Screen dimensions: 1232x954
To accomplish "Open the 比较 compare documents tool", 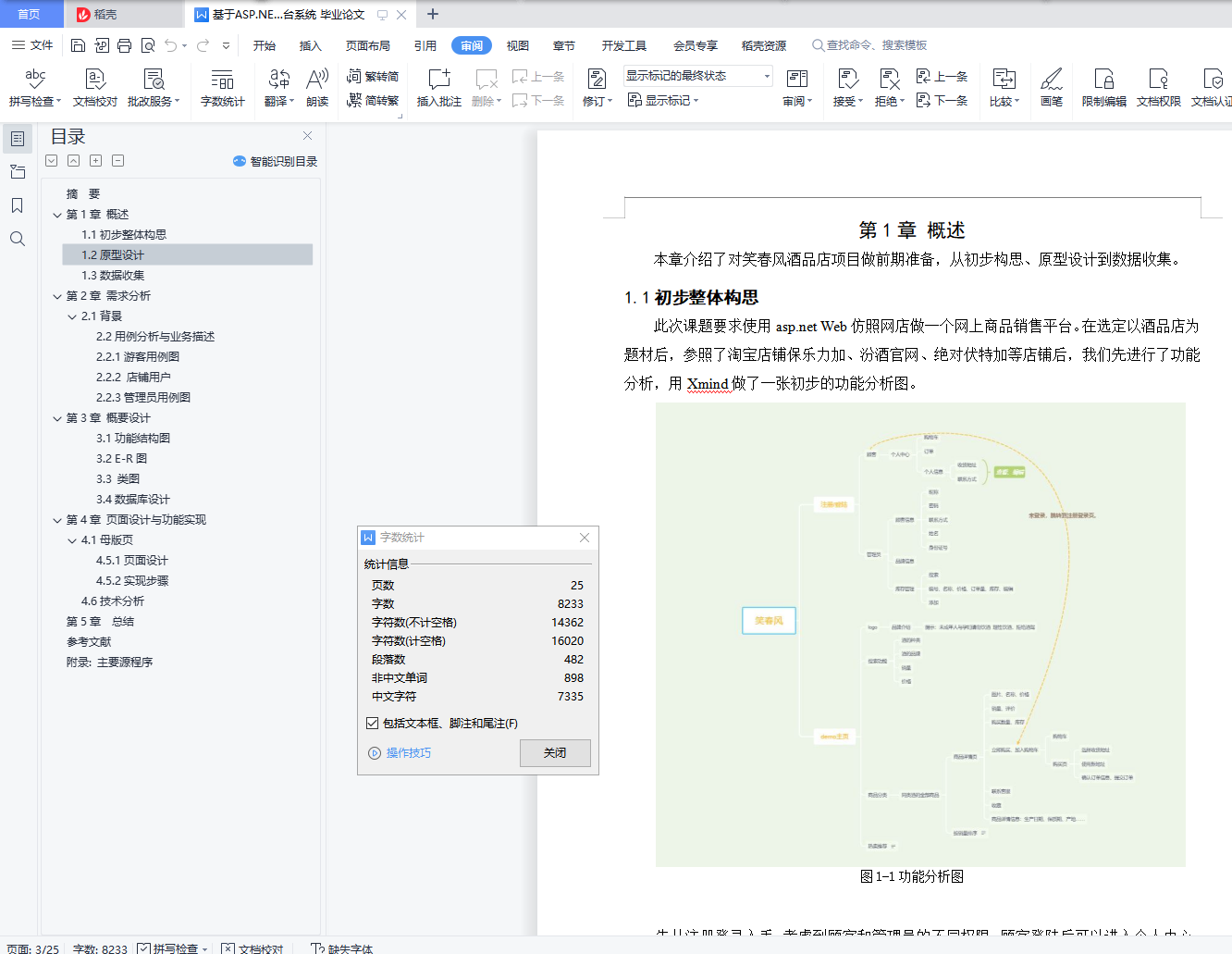I will tap(1004, 87).
